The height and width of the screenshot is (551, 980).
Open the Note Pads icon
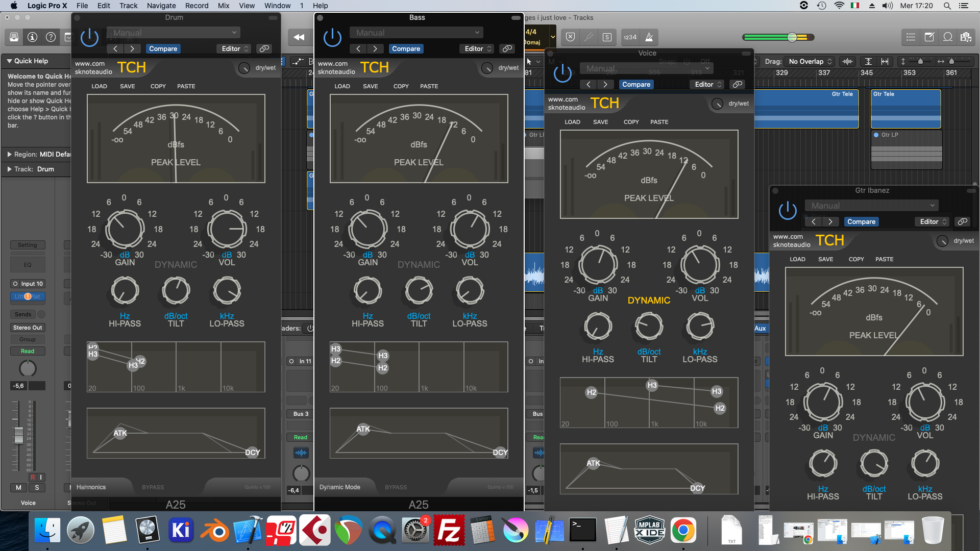pyautogui.click(x=929, y=37)
